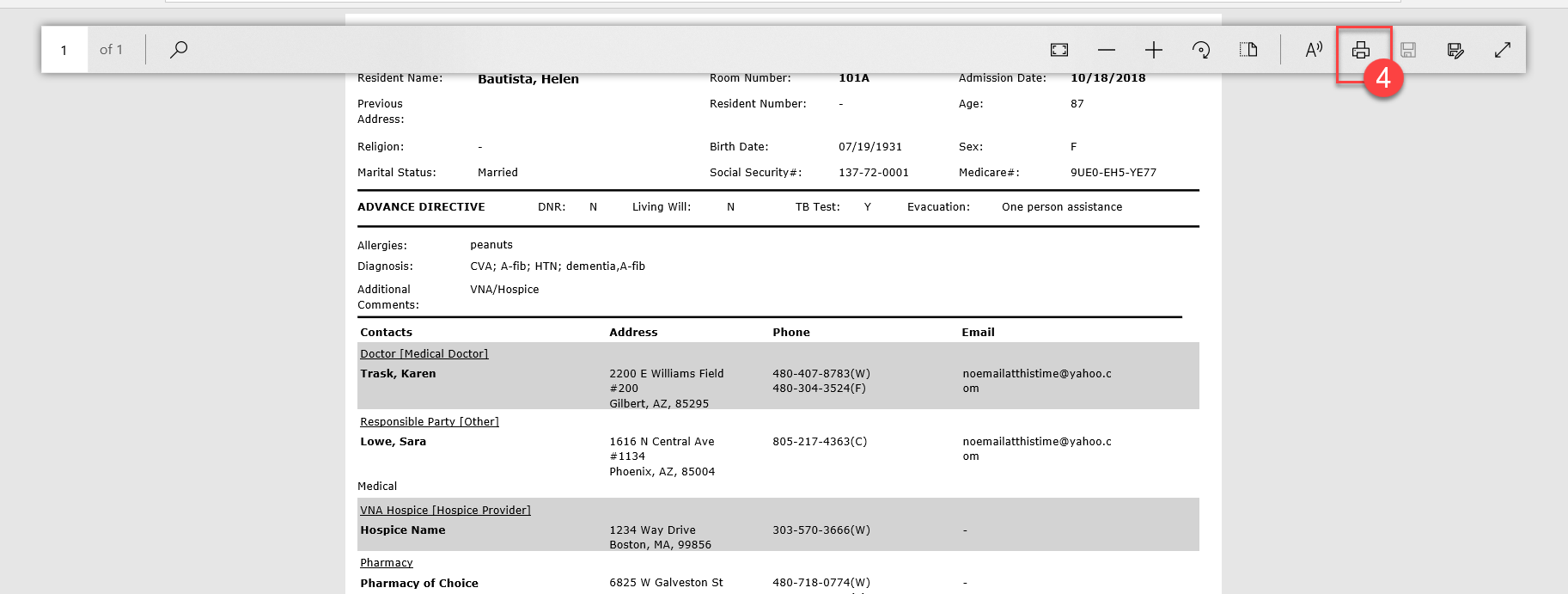Click the Contacts column header
Screen dimensions: 1568x594
(x=386, y=332)
